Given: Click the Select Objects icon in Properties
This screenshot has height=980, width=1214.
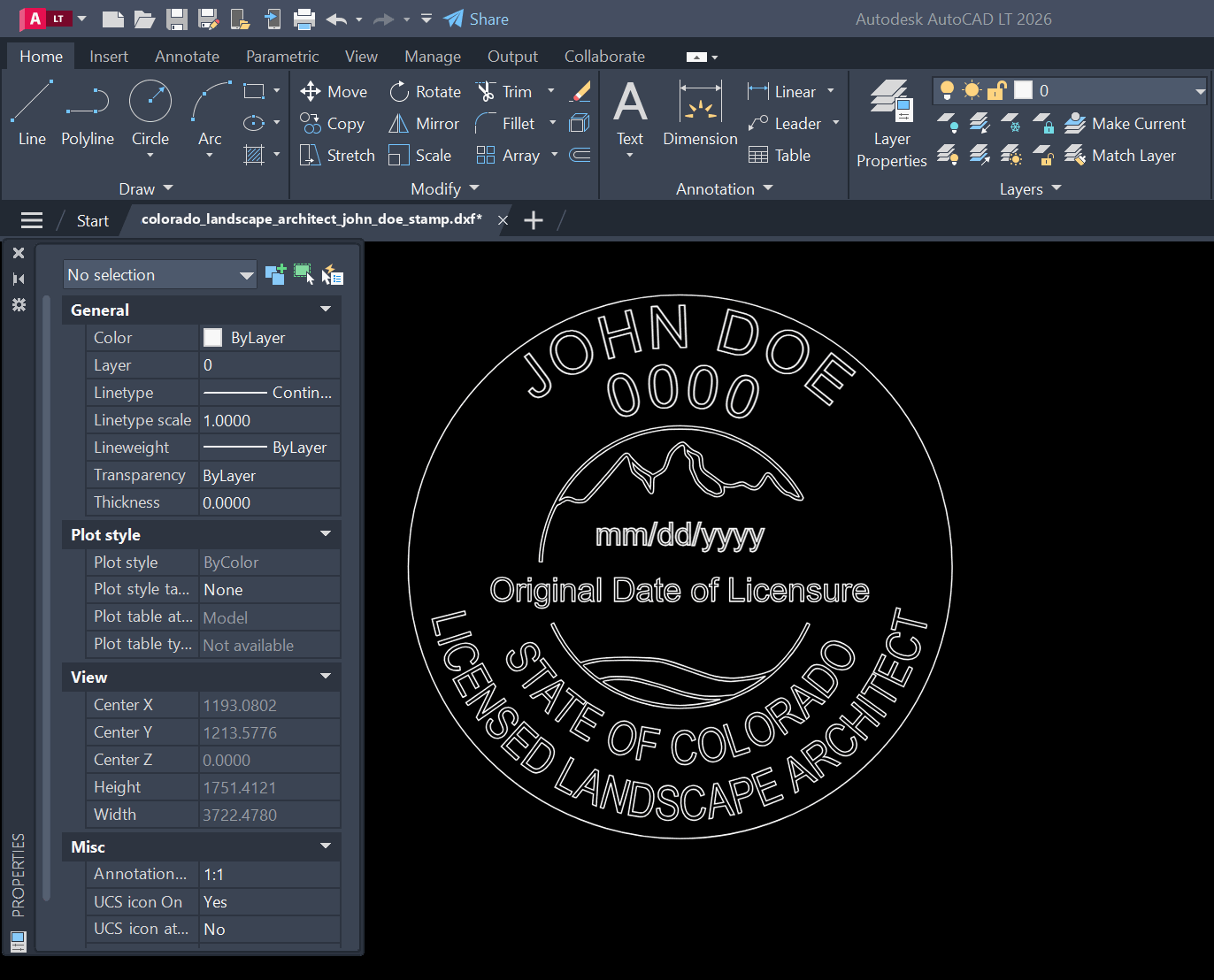Looking at the screenshot, I should [303, 274].
